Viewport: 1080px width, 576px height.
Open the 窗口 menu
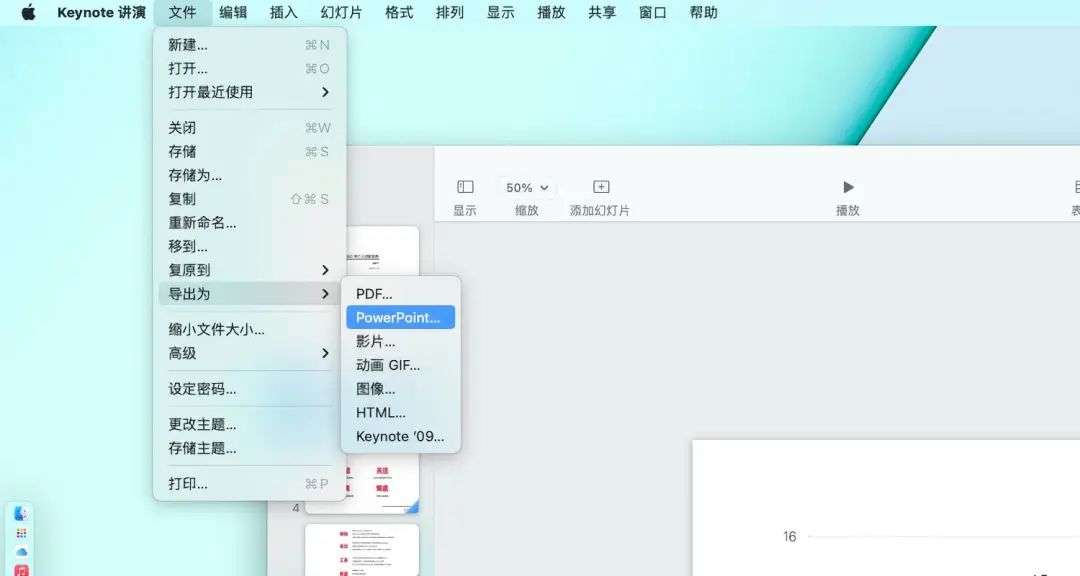click(x=652, y=12)
